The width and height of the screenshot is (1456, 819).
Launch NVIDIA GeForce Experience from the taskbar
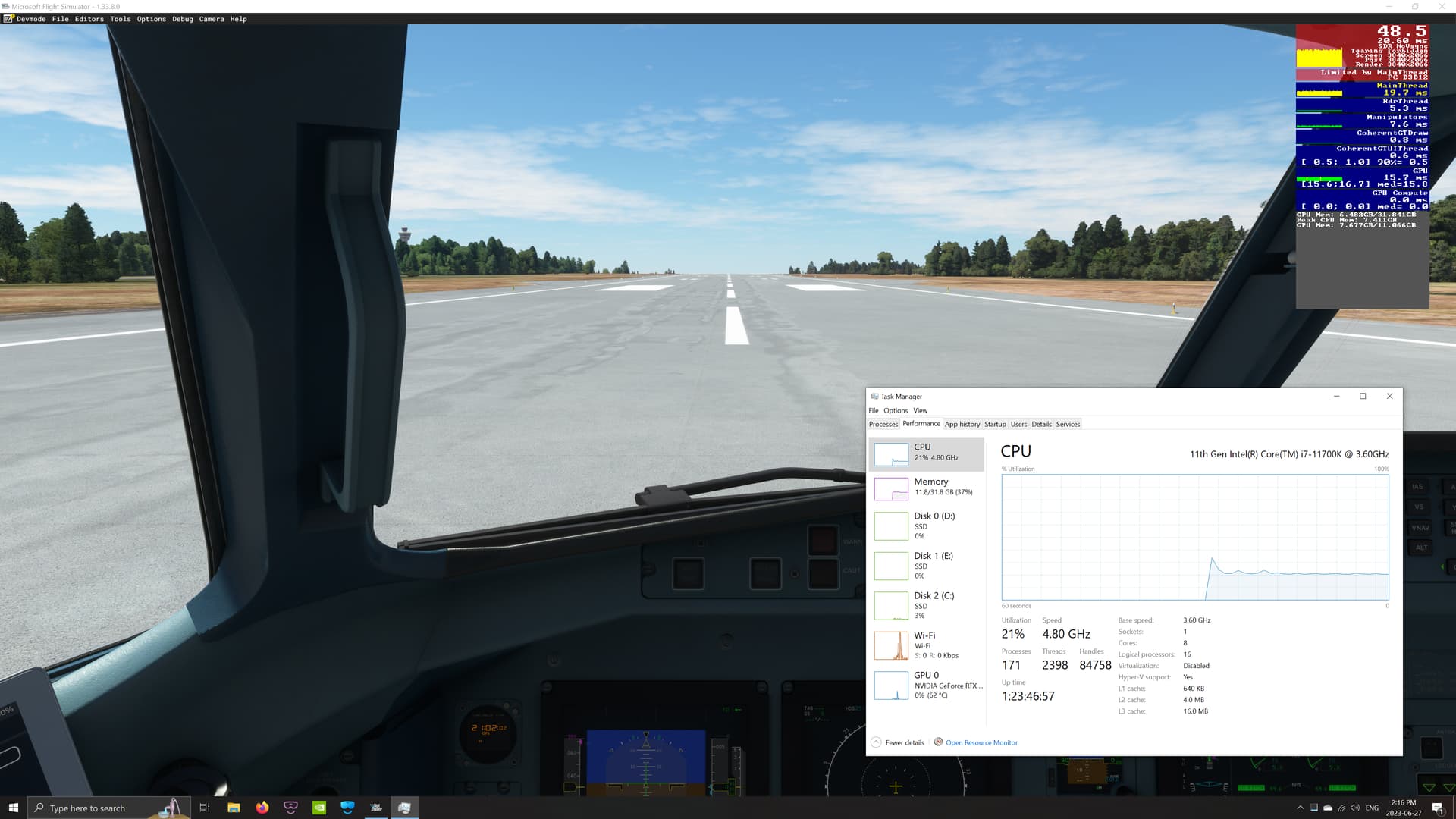click(x=319, y=808)
